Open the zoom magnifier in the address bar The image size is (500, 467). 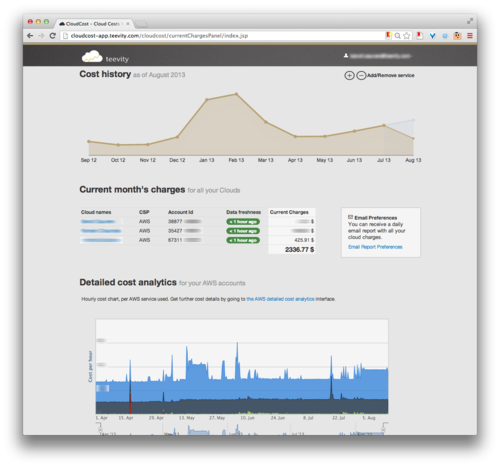[397, 36]
